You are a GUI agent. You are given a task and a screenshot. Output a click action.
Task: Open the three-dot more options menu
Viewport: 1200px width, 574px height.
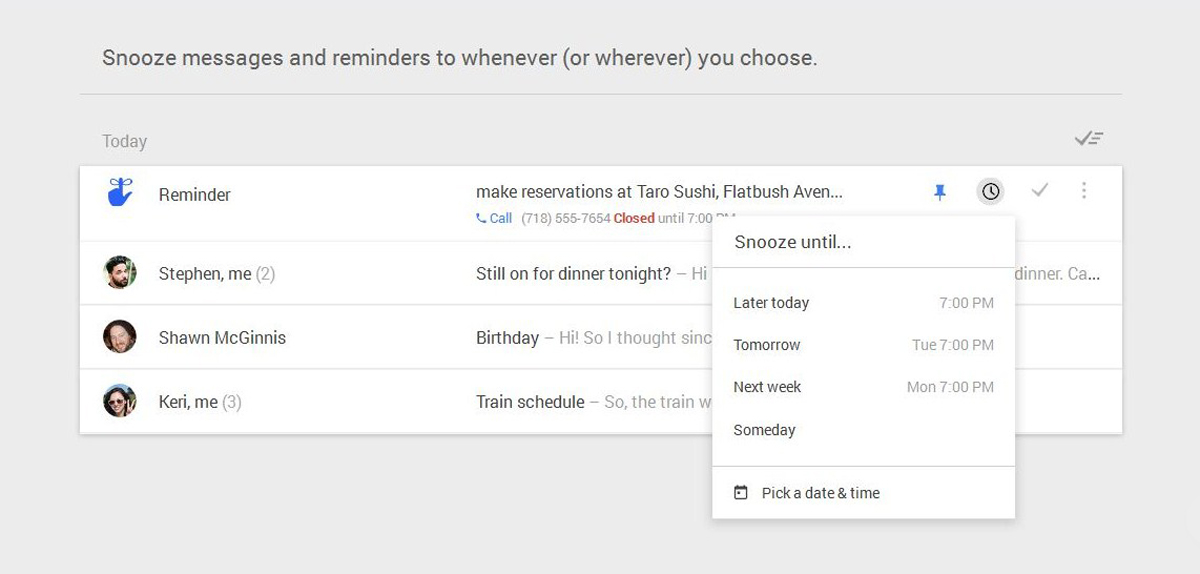1084,190
